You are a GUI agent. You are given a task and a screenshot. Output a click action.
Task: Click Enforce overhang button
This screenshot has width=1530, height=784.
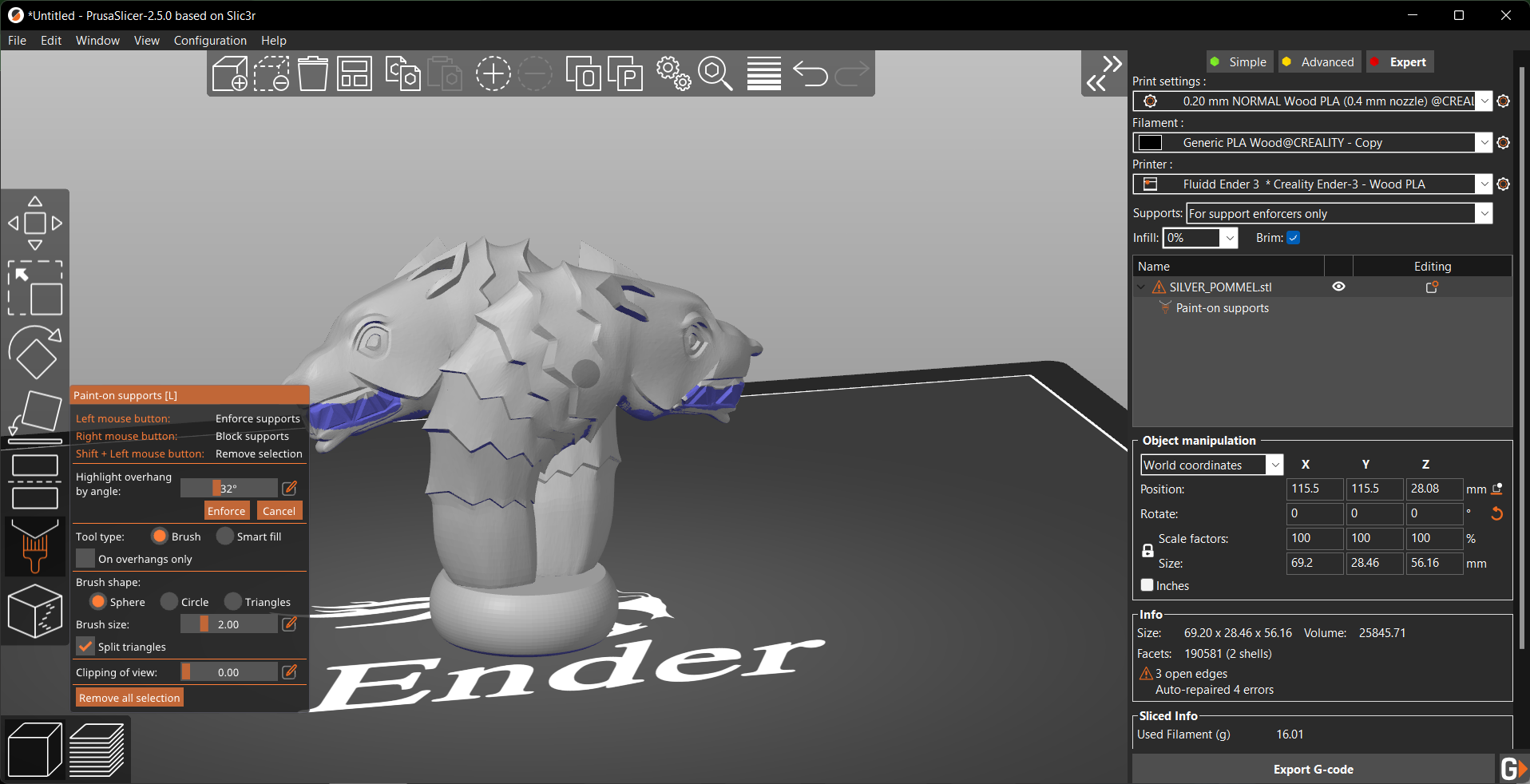click(x=227, y=511)
